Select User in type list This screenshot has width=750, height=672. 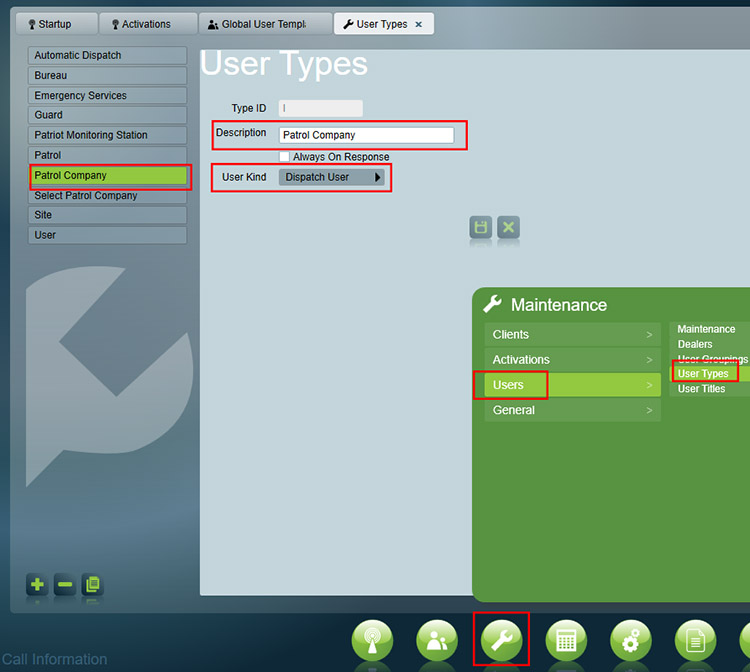(x=107, y=235)
